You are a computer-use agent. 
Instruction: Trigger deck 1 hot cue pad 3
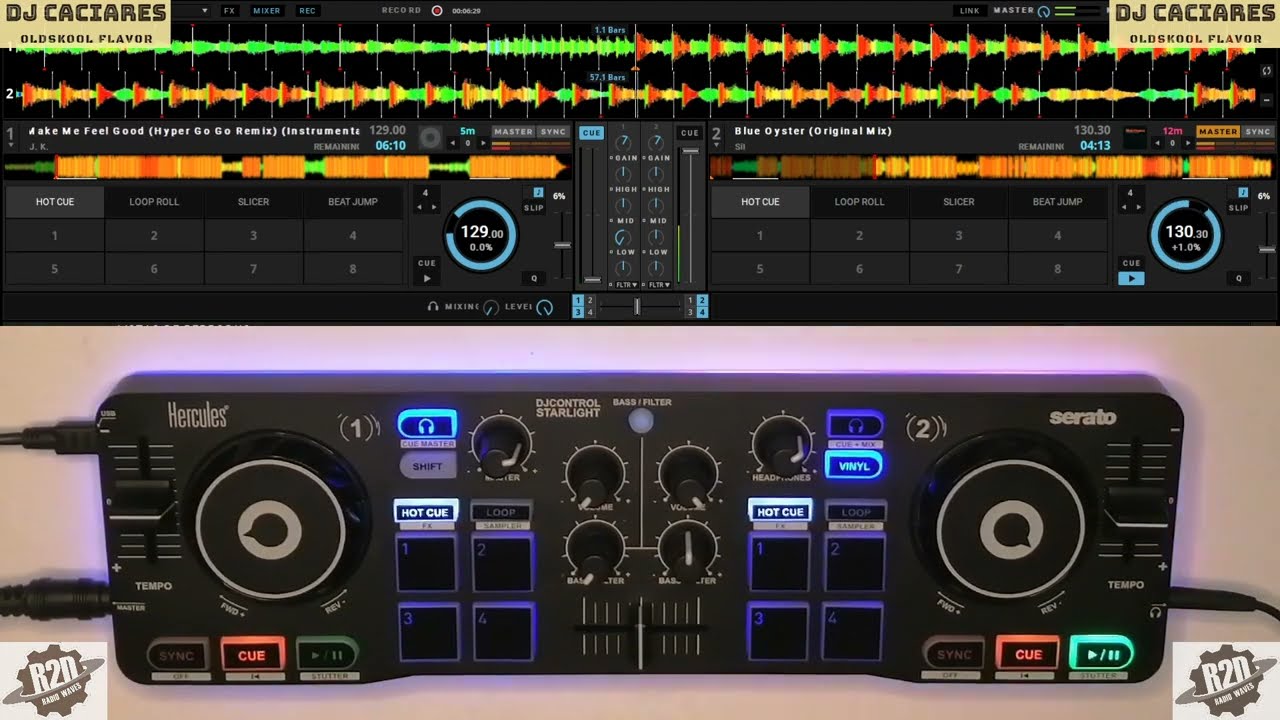click(253, 236)
